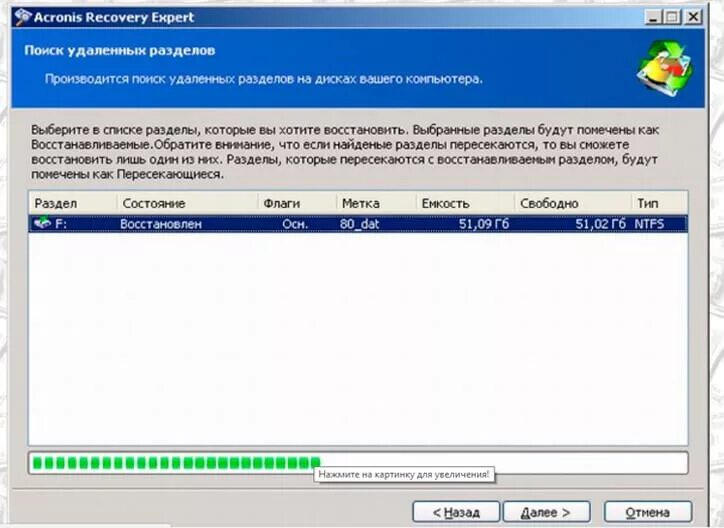The width and height of the screenshot is (724, 528).
Task: Click the Acronis Recovery Expert title bar icon
Action: point(23,18)
